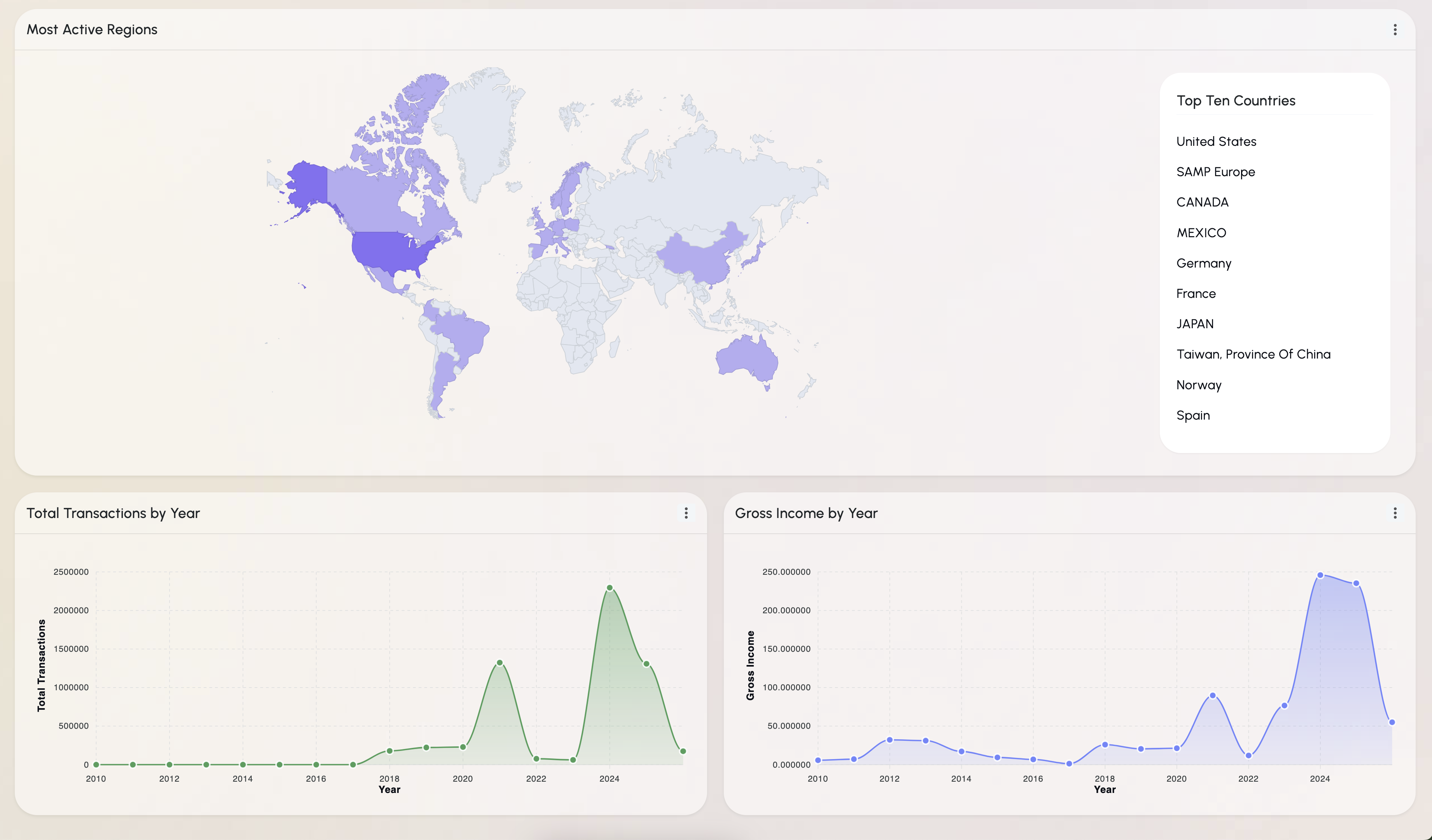The height and width of the screenshot is (840, 1432).
Task: Click the Total Transactions axis title
Action: pyautogui.click(x=41, y=665)
